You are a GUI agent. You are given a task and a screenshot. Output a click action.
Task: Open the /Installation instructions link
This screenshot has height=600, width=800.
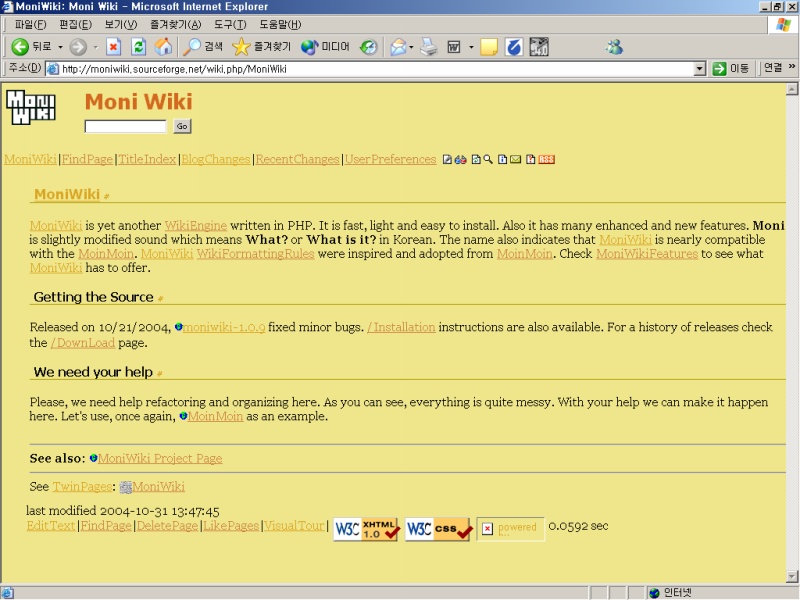click(x=401, y=327)
